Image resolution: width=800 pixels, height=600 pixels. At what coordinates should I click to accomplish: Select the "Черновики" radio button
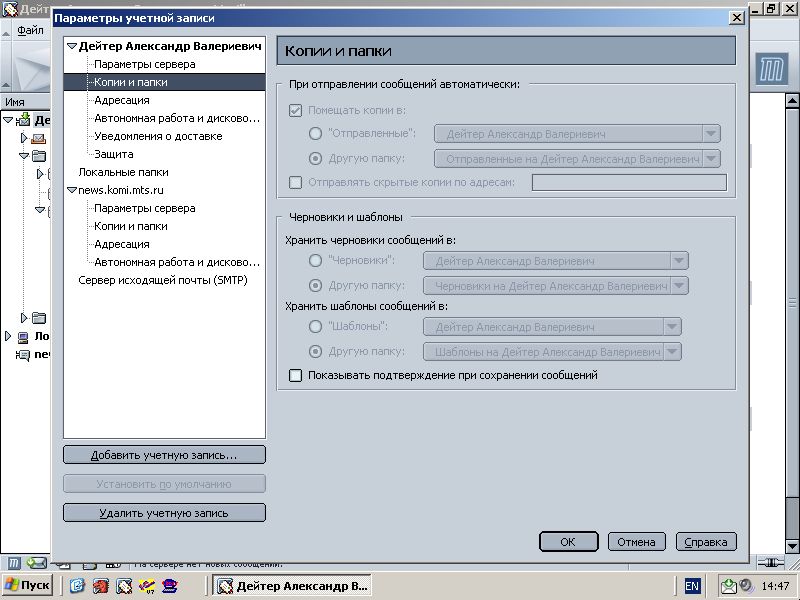[x=315, y=260]
